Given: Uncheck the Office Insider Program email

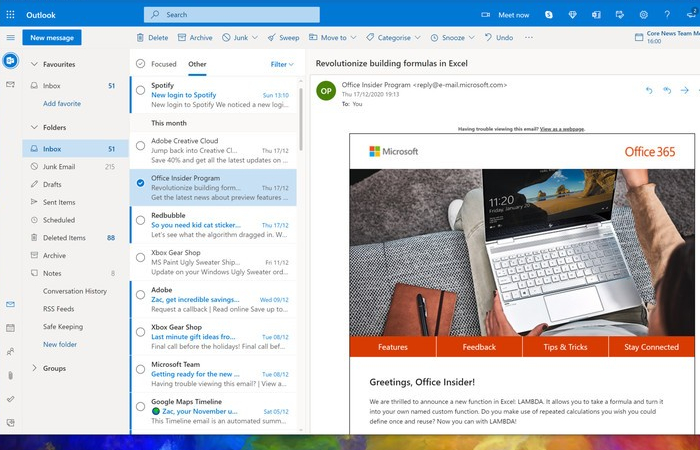Looking at the screenshot, I should (x=140, y=183).
